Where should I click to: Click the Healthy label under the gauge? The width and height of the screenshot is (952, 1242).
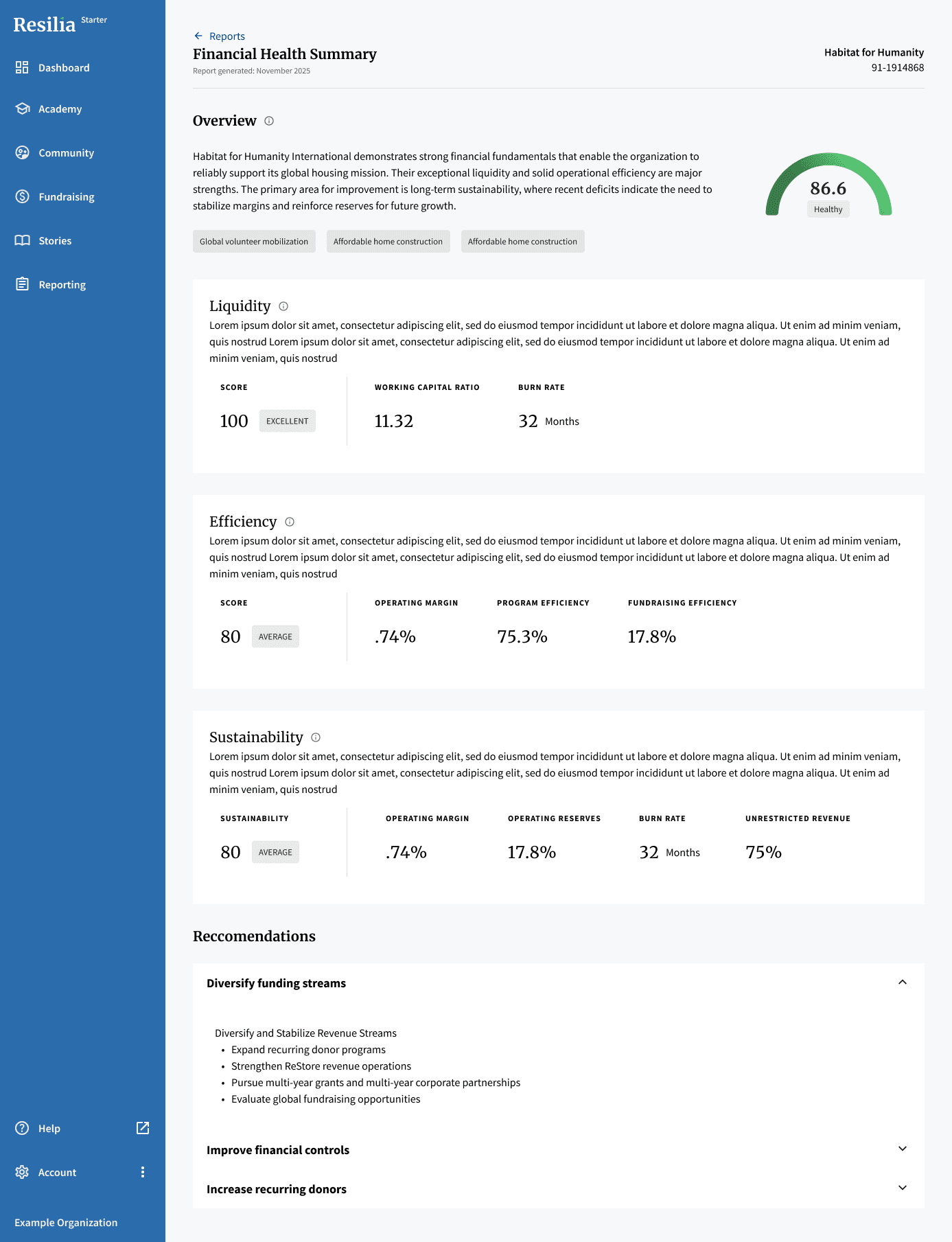[828, 209]
